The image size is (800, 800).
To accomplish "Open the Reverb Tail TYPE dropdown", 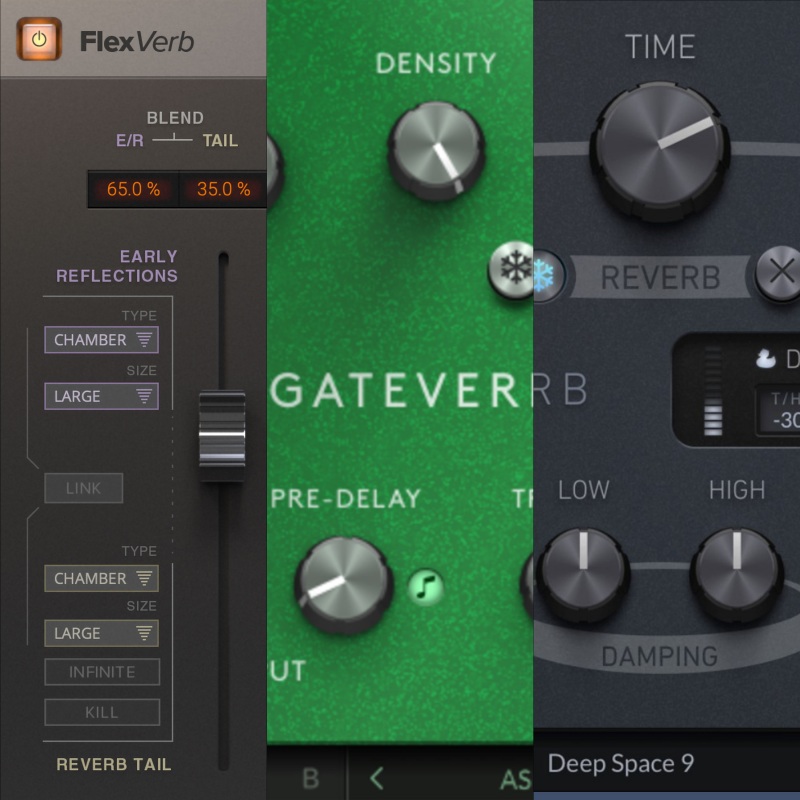I will pos(101,578).
